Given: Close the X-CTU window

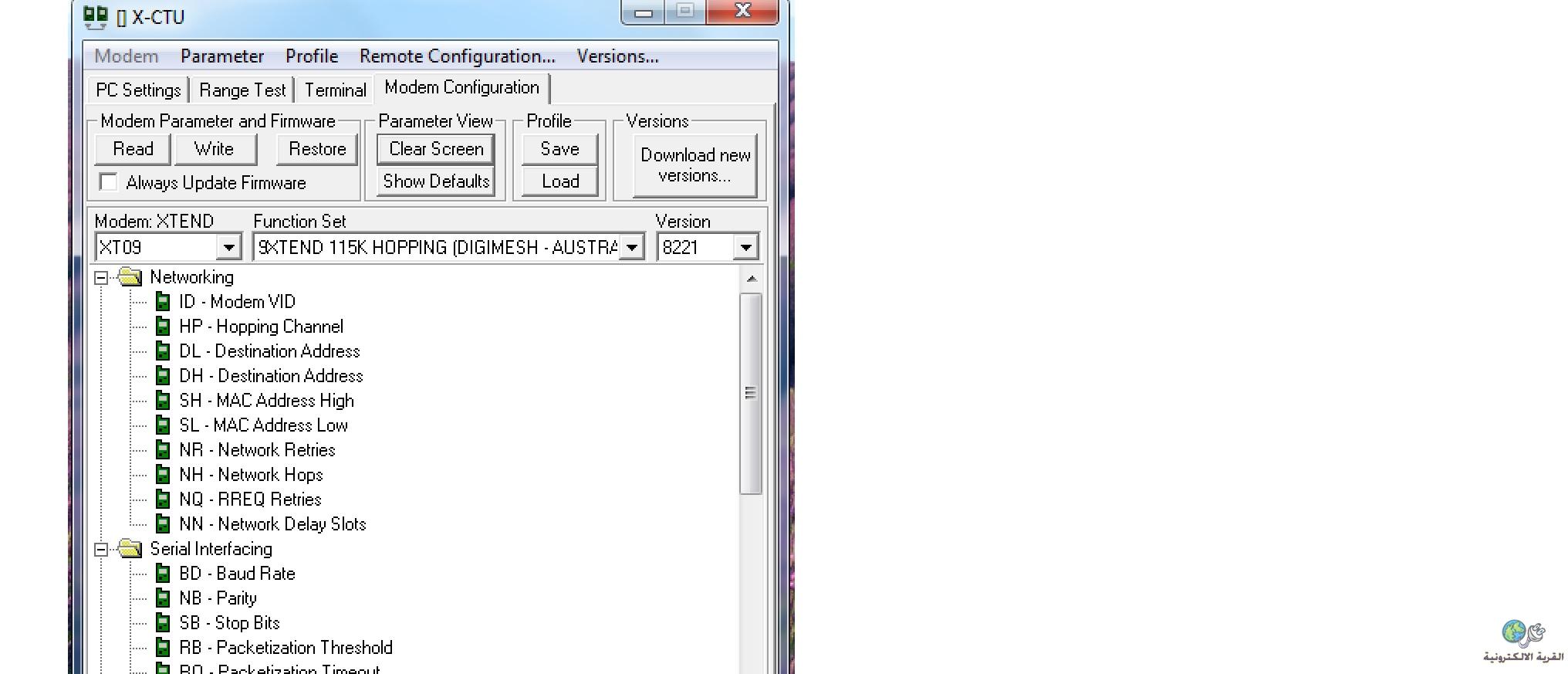Looking at the screenshot, I should [742, 11].
